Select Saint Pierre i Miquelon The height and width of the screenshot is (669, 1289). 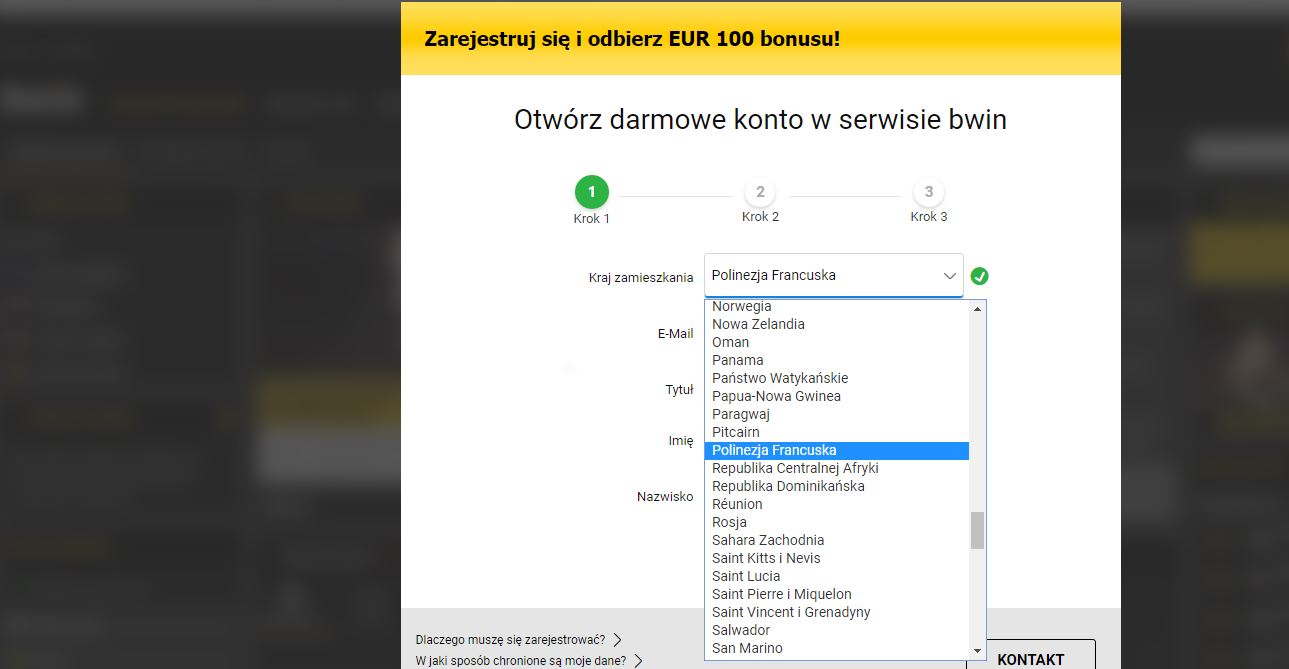[x=837, y=594]
